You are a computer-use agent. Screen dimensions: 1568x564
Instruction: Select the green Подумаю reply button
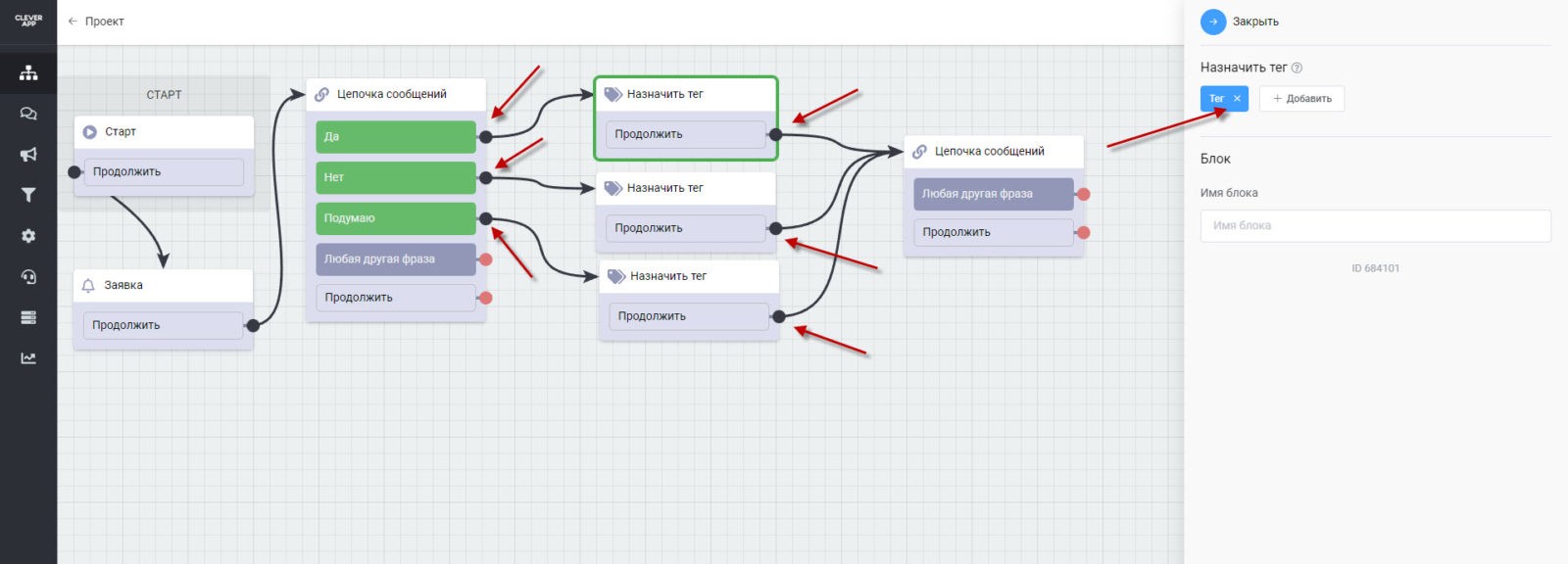tap(395, 218)
